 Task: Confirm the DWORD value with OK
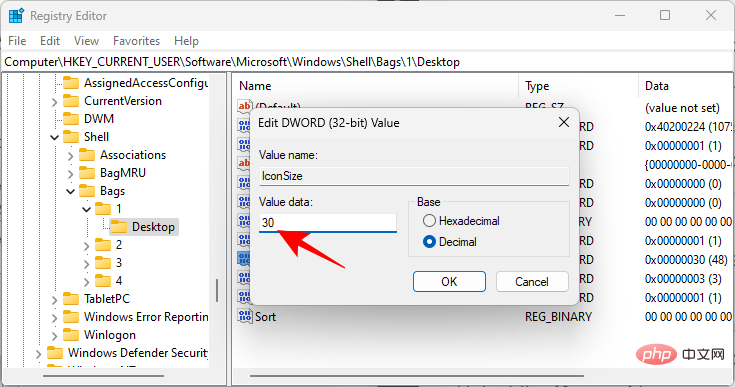coord(449,282)
